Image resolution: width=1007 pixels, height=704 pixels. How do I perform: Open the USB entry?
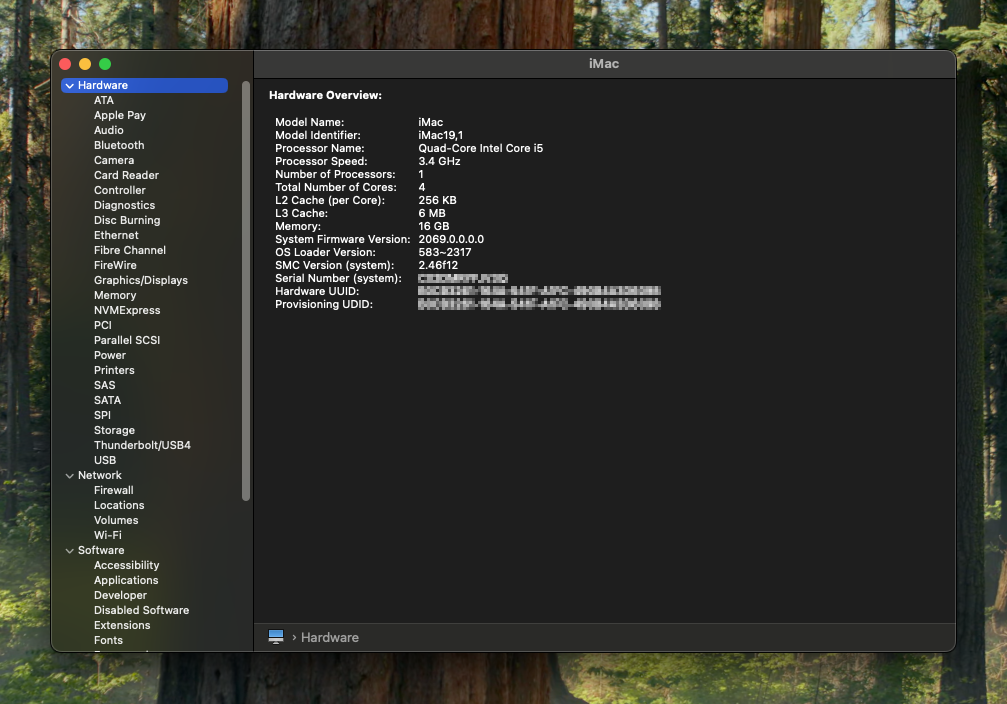[x=105, y=460]
